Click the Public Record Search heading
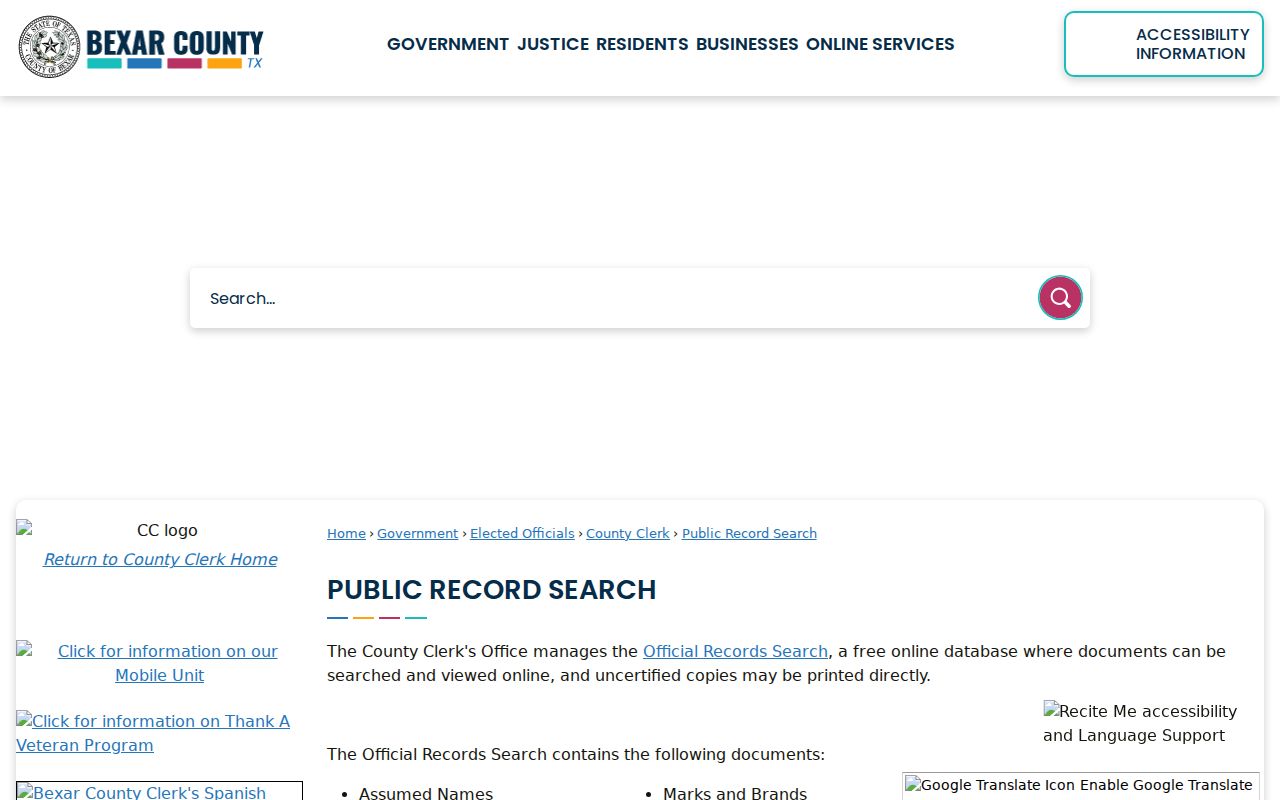The width and height of the screenshot is (1280, 800). tap(492, 590)
